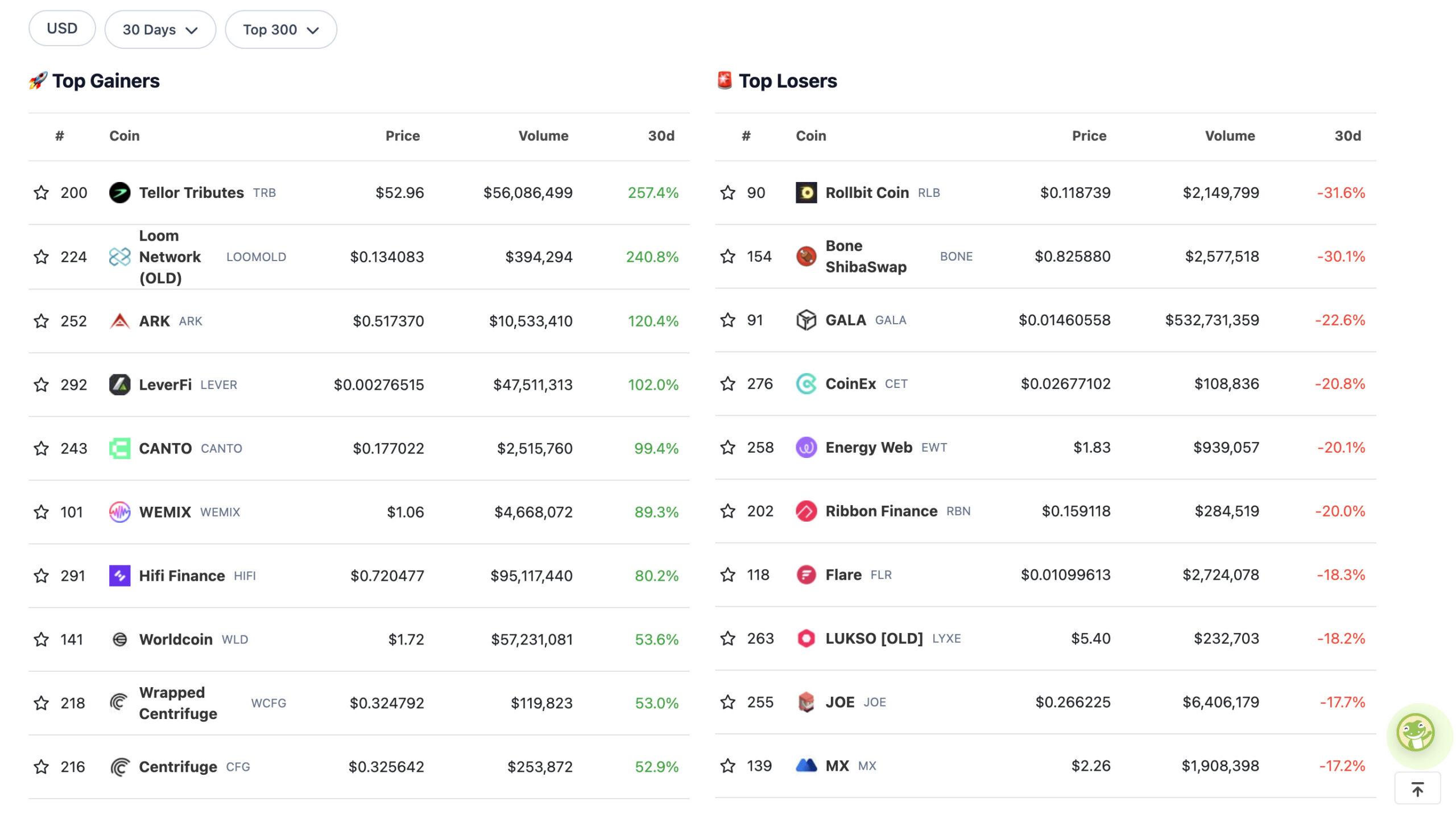Viewport: 1456px width, 814px height.
Task: Star the Flare coin row
Action: point(727,575)
